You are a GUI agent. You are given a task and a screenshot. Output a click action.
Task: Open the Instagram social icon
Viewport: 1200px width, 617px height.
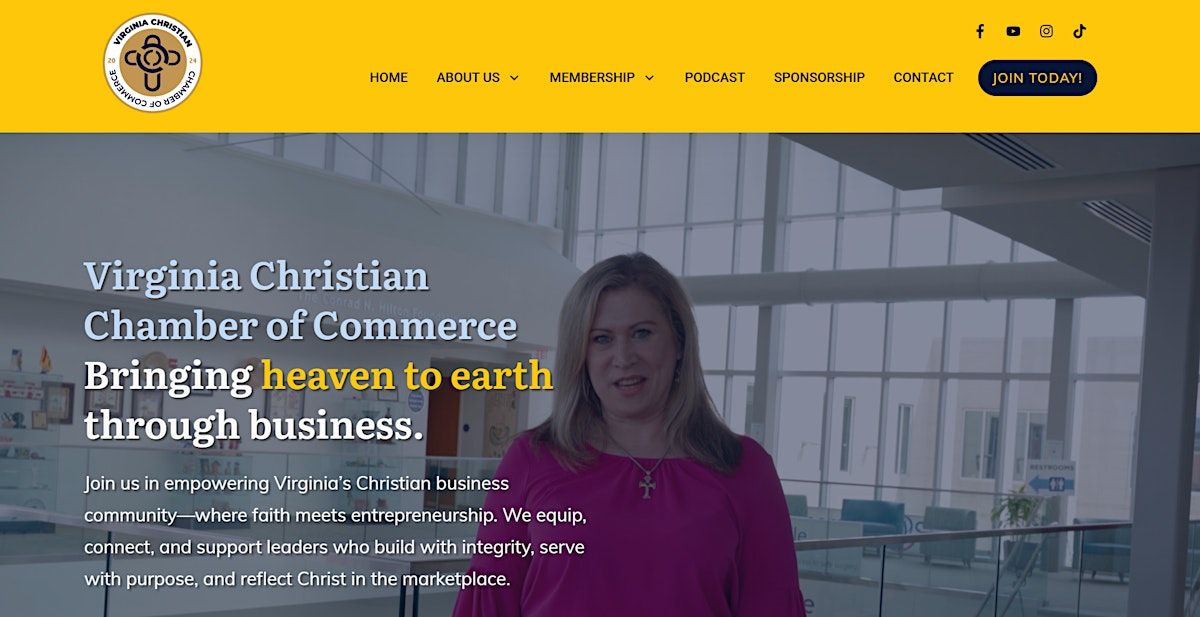1046,31
